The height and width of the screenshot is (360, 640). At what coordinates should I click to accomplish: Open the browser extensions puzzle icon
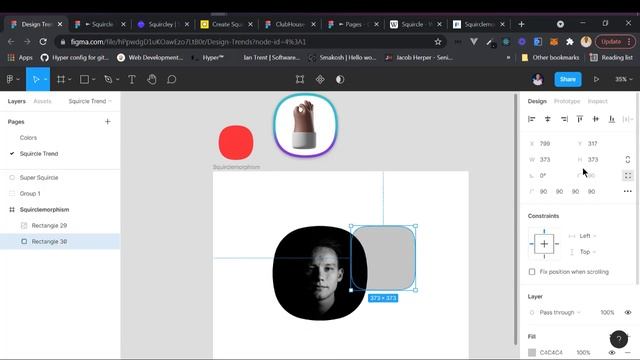[570, 42]
